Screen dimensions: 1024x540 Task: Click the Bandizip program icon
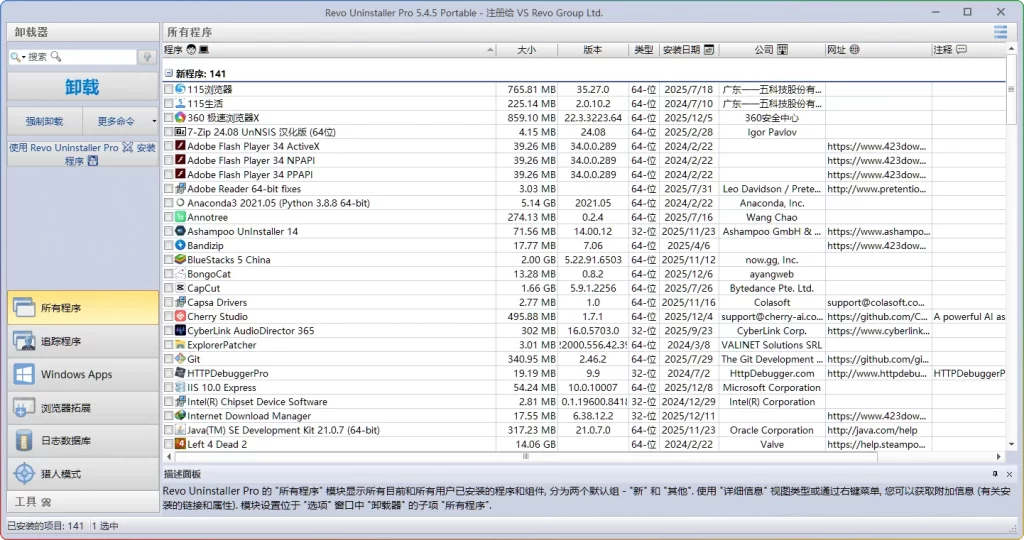click(180, 245)
